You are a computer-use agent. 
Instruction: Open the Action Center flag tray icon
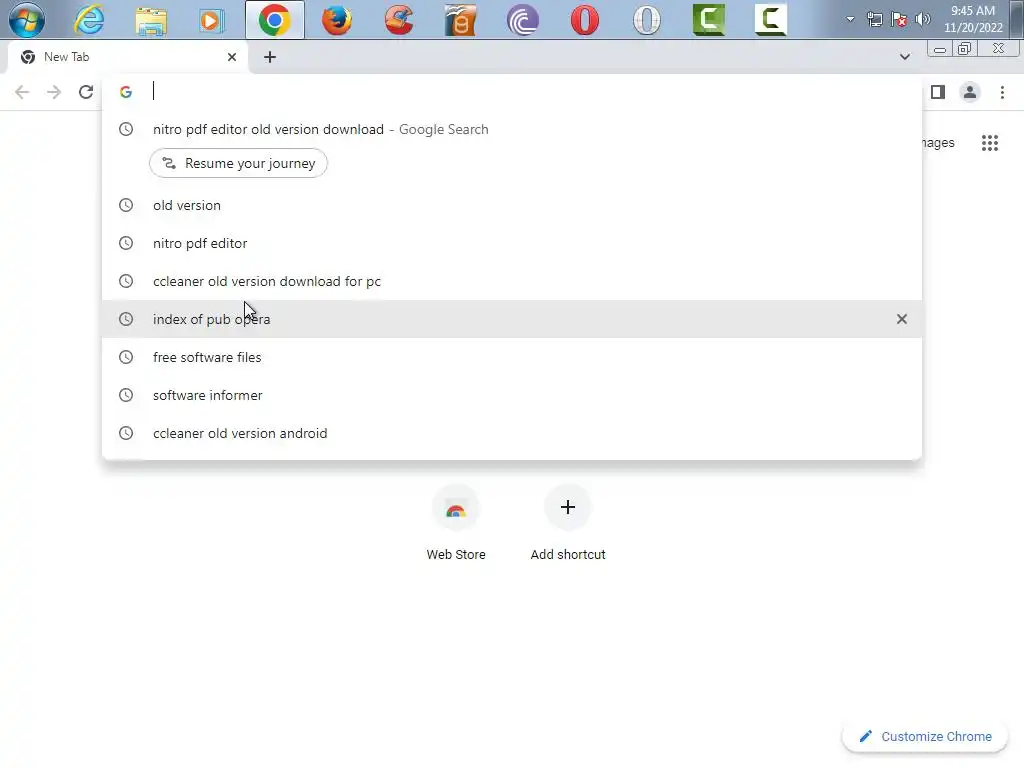click(899, 19)
